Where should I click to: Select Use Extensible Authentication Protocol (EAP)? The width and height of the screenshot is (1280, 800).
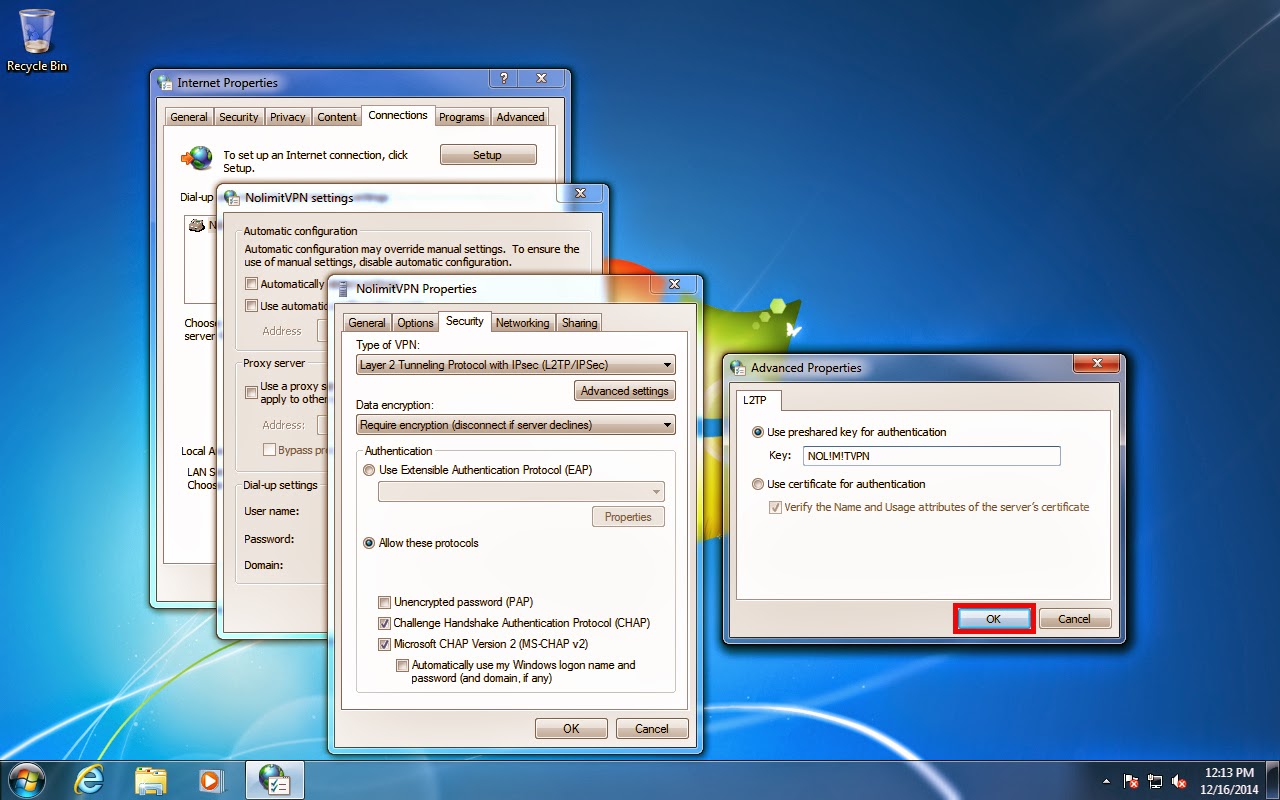370,470
